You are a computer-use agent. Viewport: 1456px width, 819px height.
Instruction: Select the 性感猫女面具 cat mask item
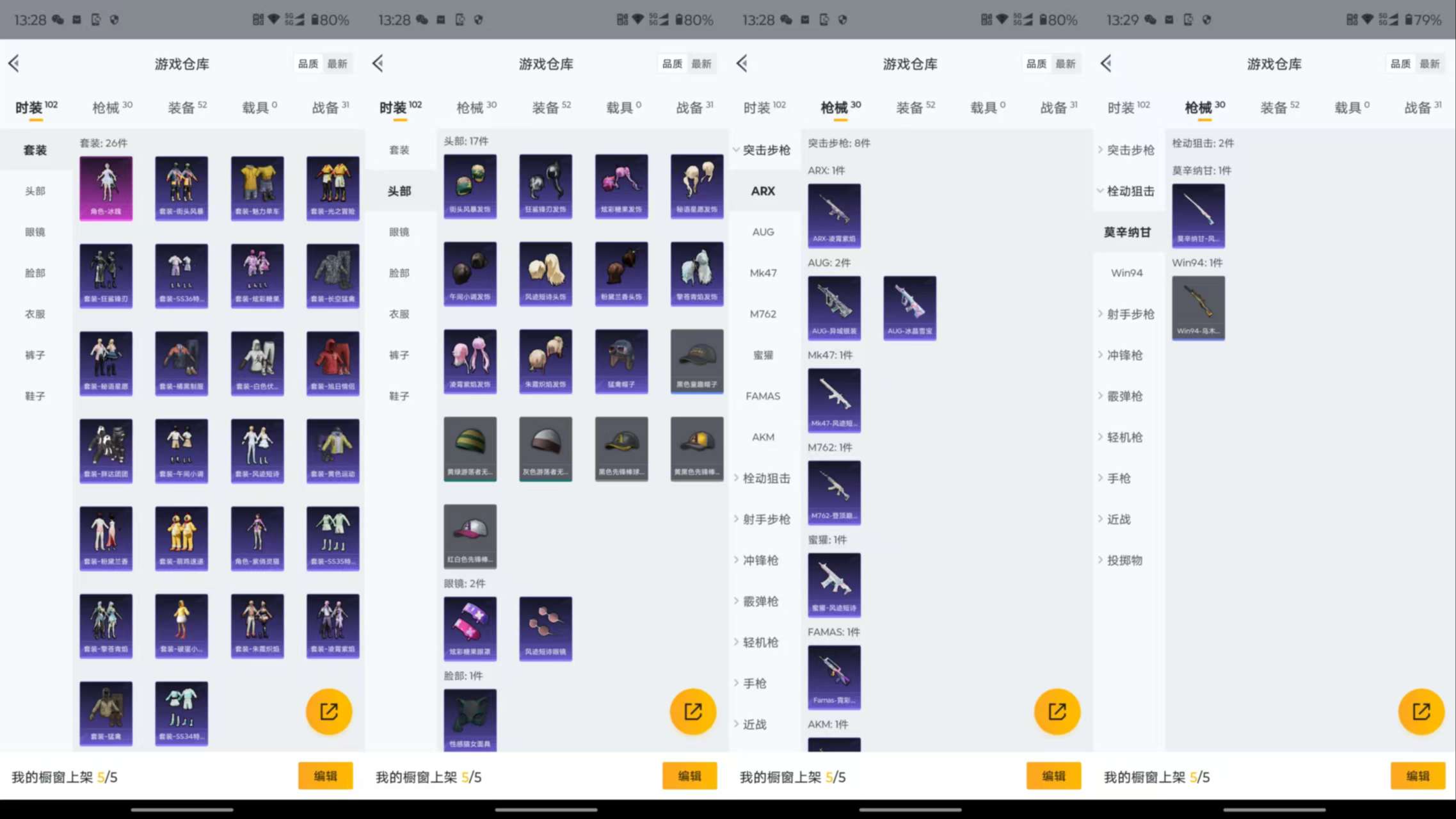pos(470,719)
